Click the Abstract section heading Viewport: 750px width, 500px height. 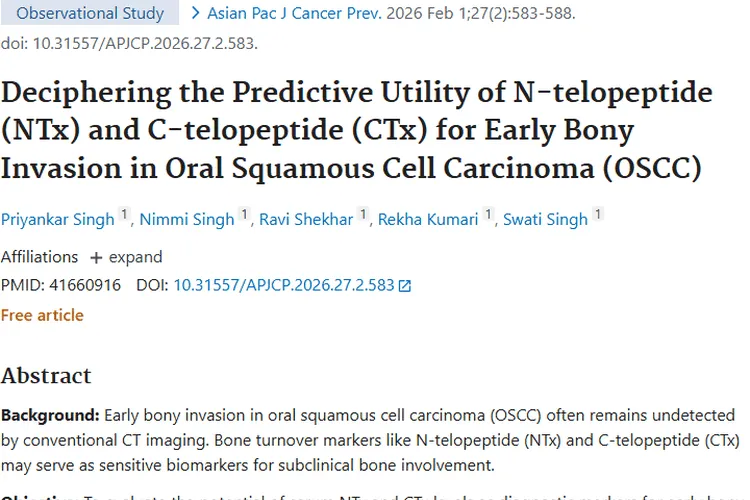click(46, 376)
